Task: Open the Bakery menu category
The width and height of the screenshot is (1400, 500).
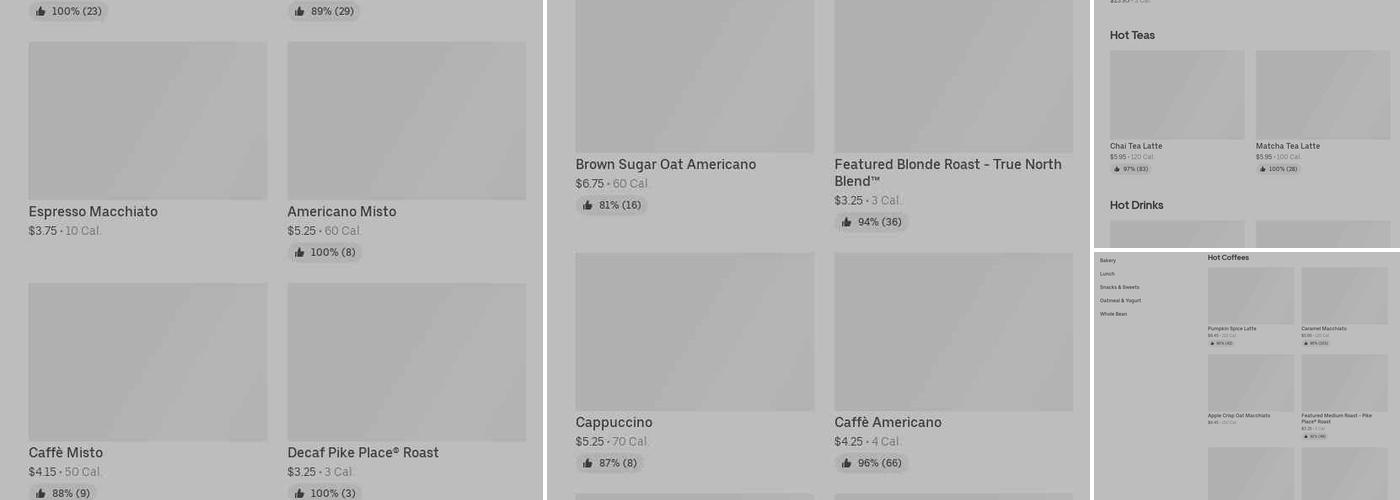Action: [1108, 260]
